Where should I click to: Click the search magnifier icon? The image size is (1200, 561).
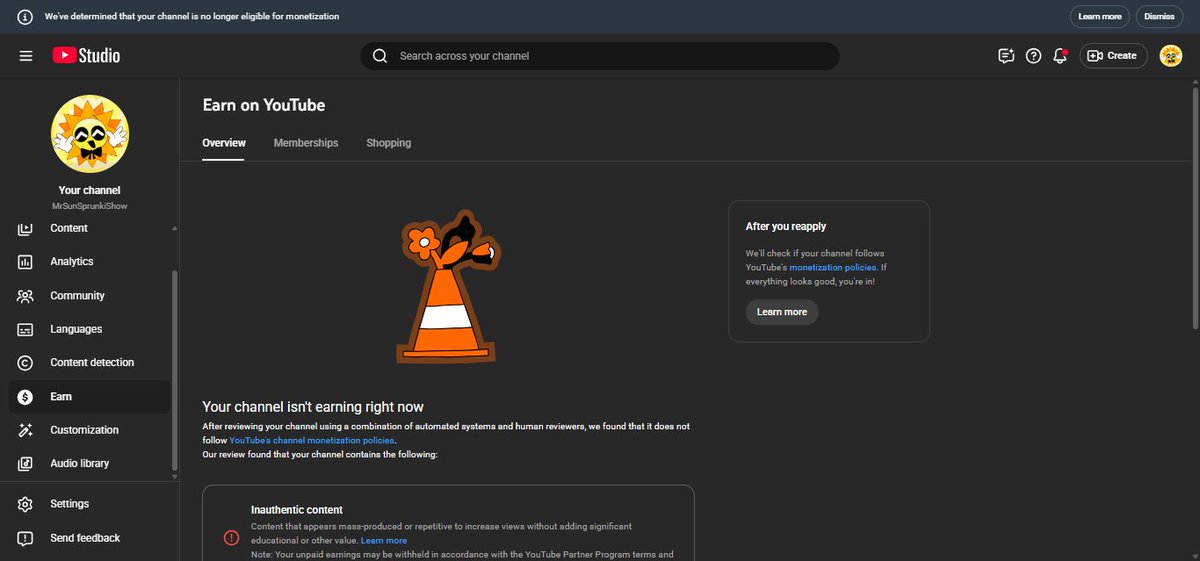[380, 56]
